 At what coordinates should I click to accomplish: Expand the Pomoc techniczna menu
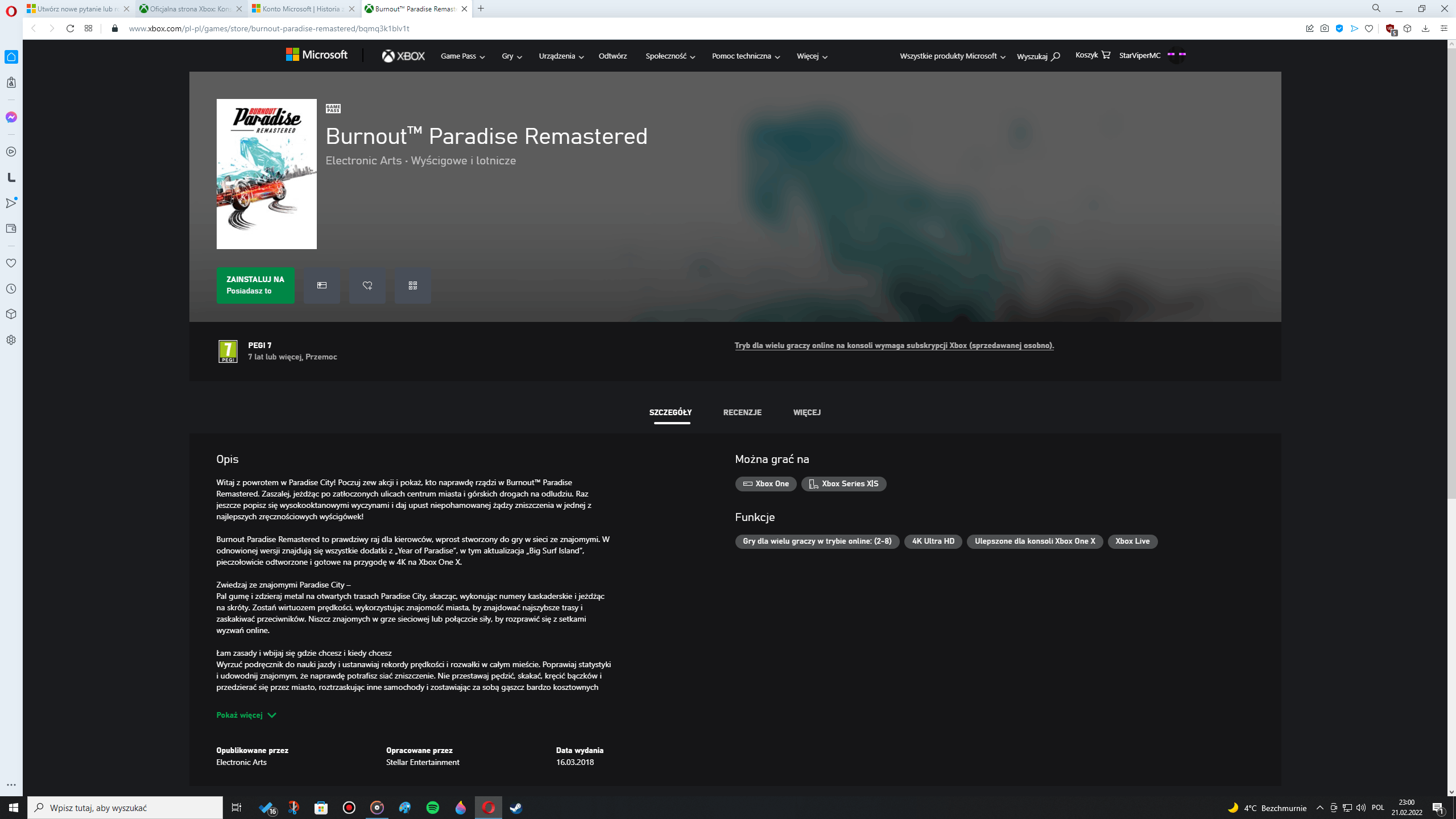746,56
